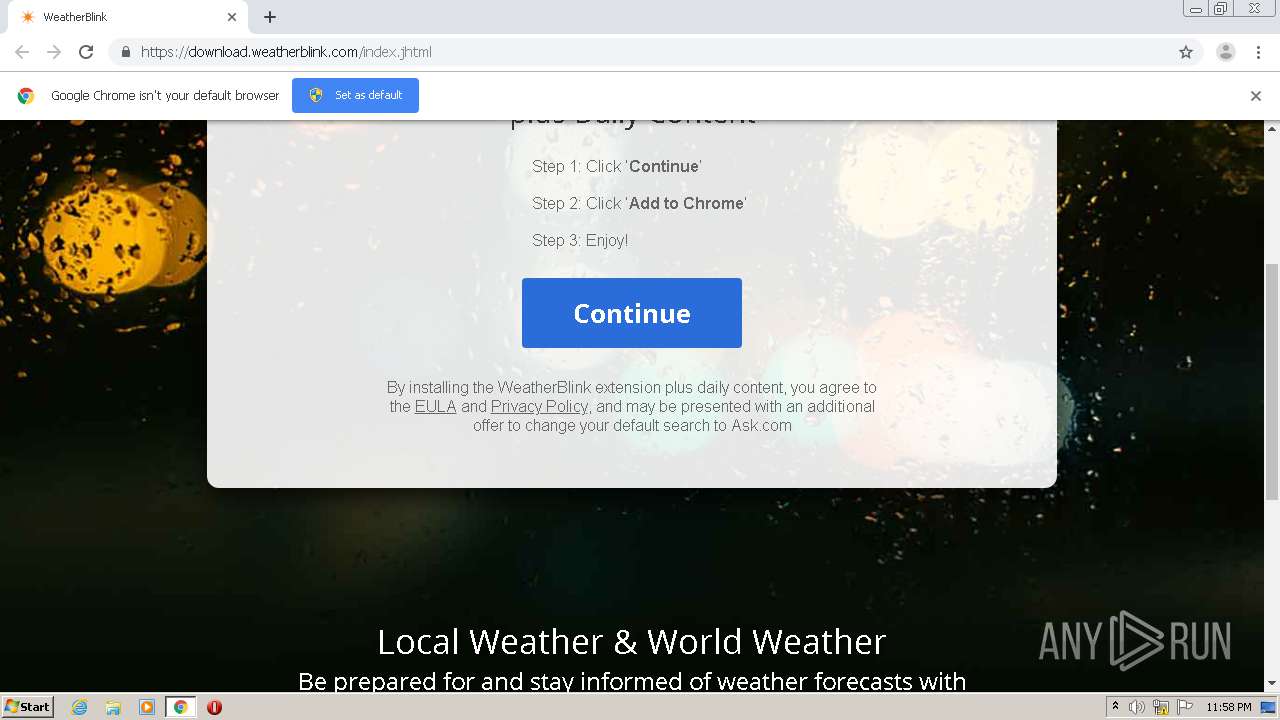Click the browser forward arrow
The width and height of the screenshot is (1280, 720).
point(54,52)
